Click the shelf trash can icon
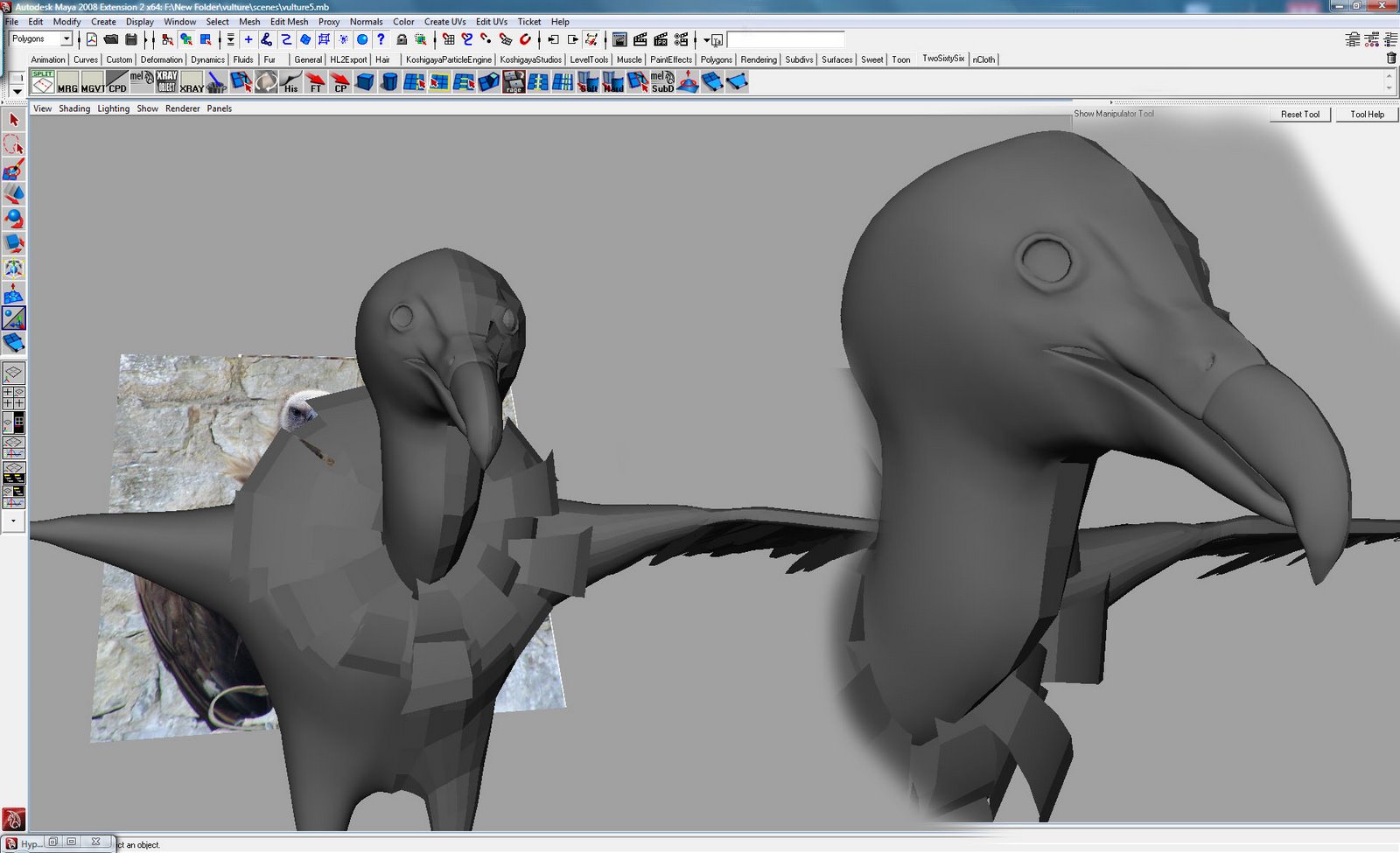Viewport: 1400px width, 853px height. (1391, 59)
